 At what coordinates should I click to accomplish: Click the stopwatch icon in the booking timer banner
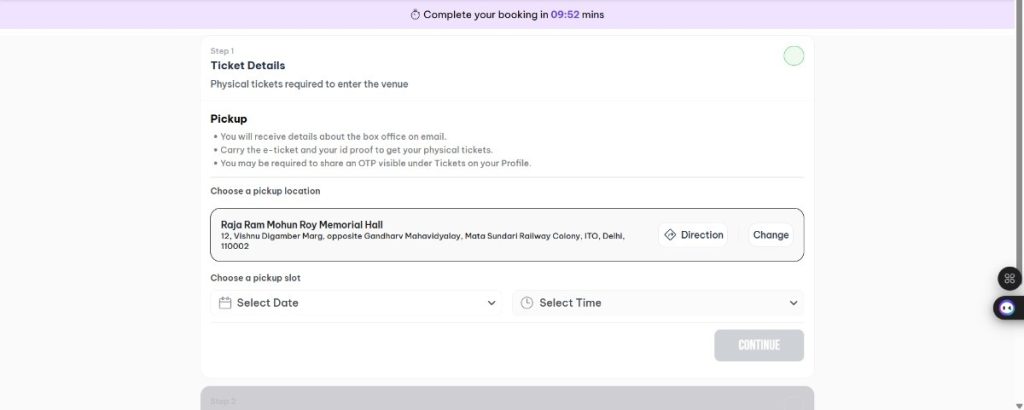click(x=415, y=15)
